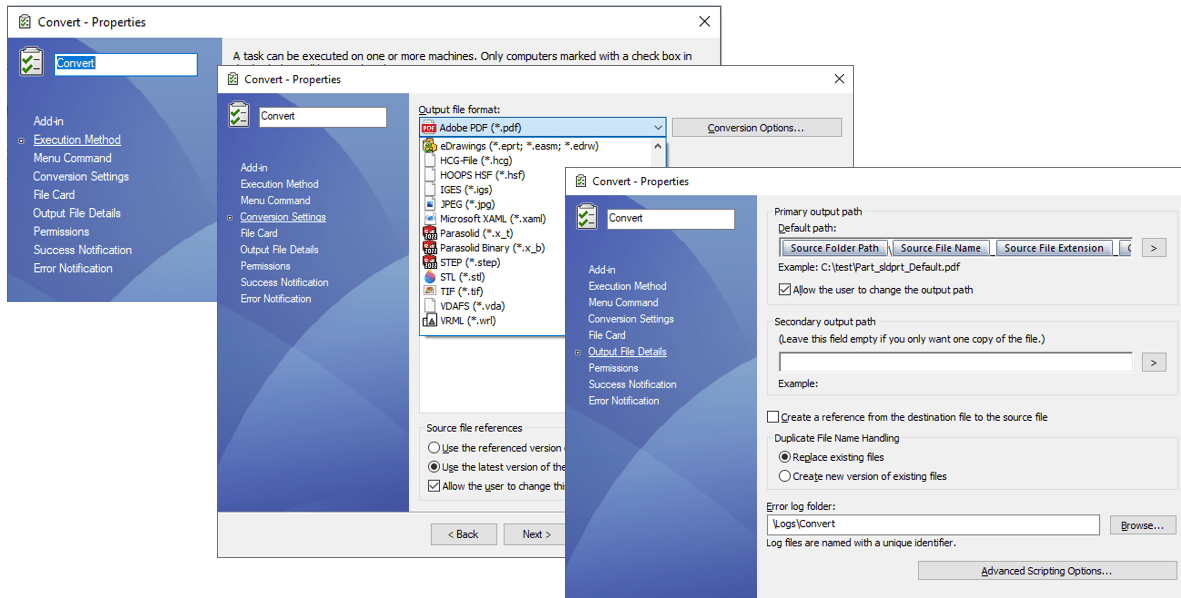The image size is (1181, 598).
Task: Pick the JPEG format icon
Action: pyautogui.click(x=429, y=204)
